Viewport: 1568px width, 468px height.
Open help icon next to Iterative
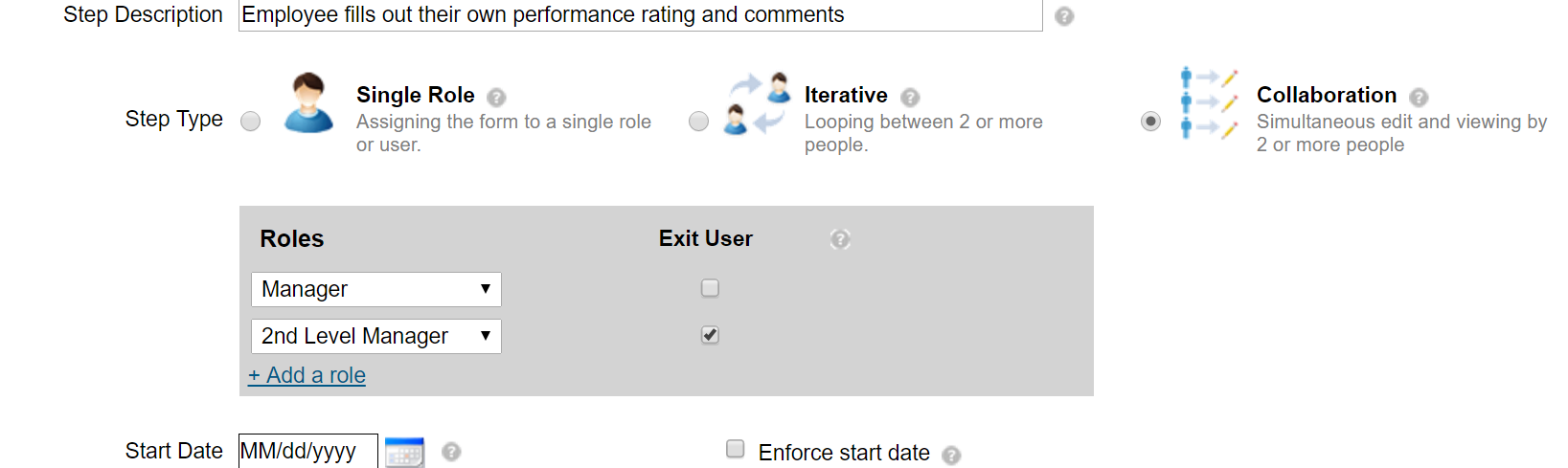[910, 97]
